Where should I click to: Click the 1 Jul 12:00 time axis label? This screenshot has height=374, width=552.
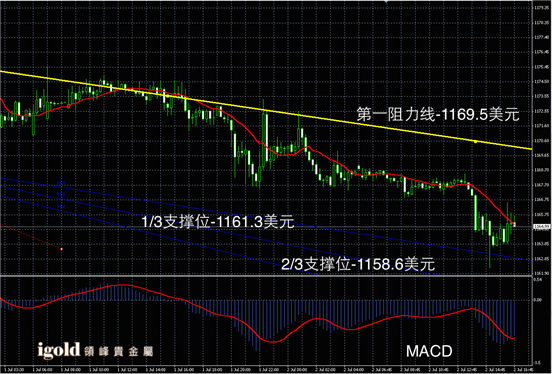tap(127, 369)
